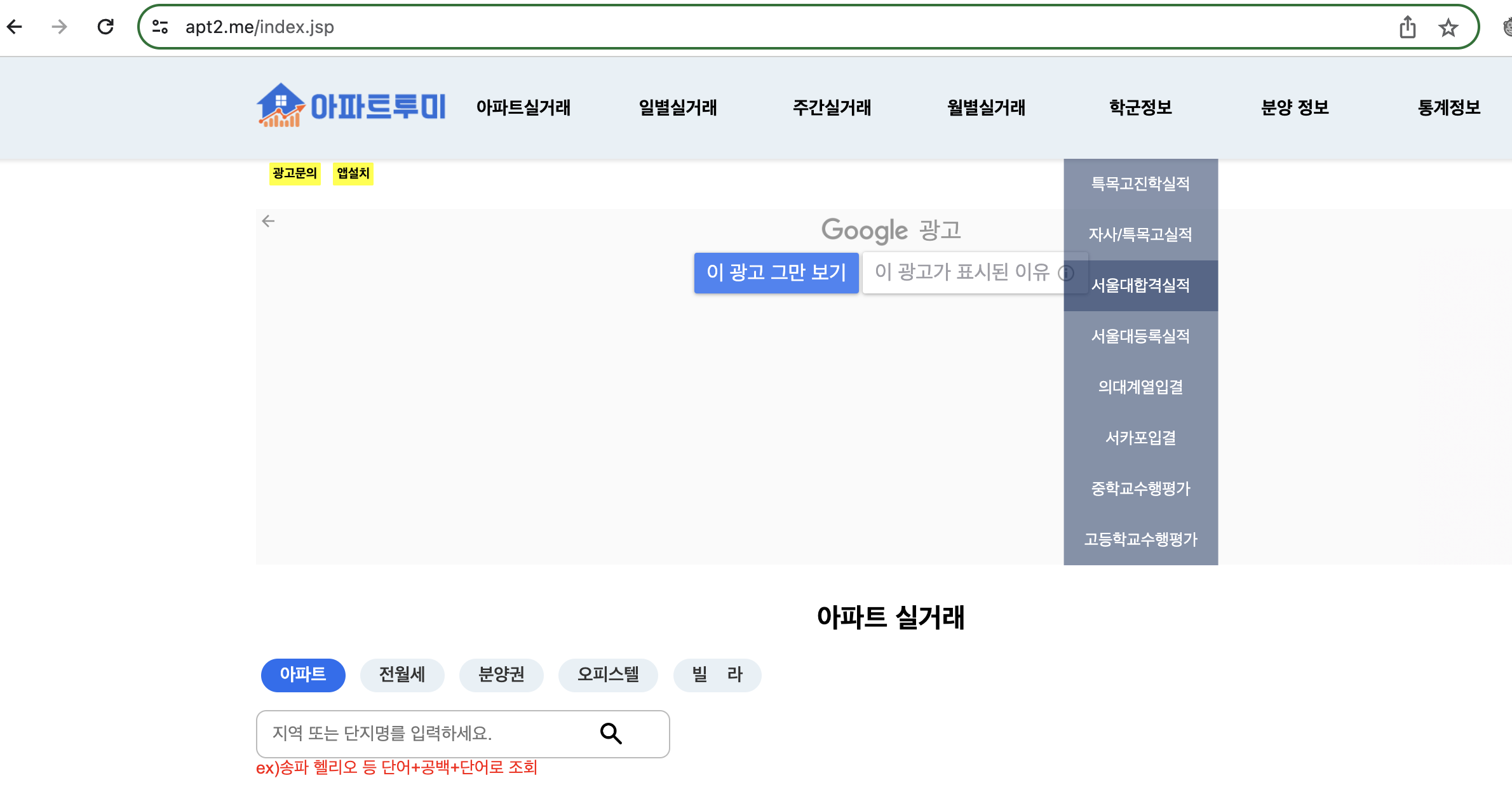Image resolution: width=1512 pixels, height=799 pixels.
Task: Click the browser forward arrow
Action: pyautogui.click(x=59, y=27)
